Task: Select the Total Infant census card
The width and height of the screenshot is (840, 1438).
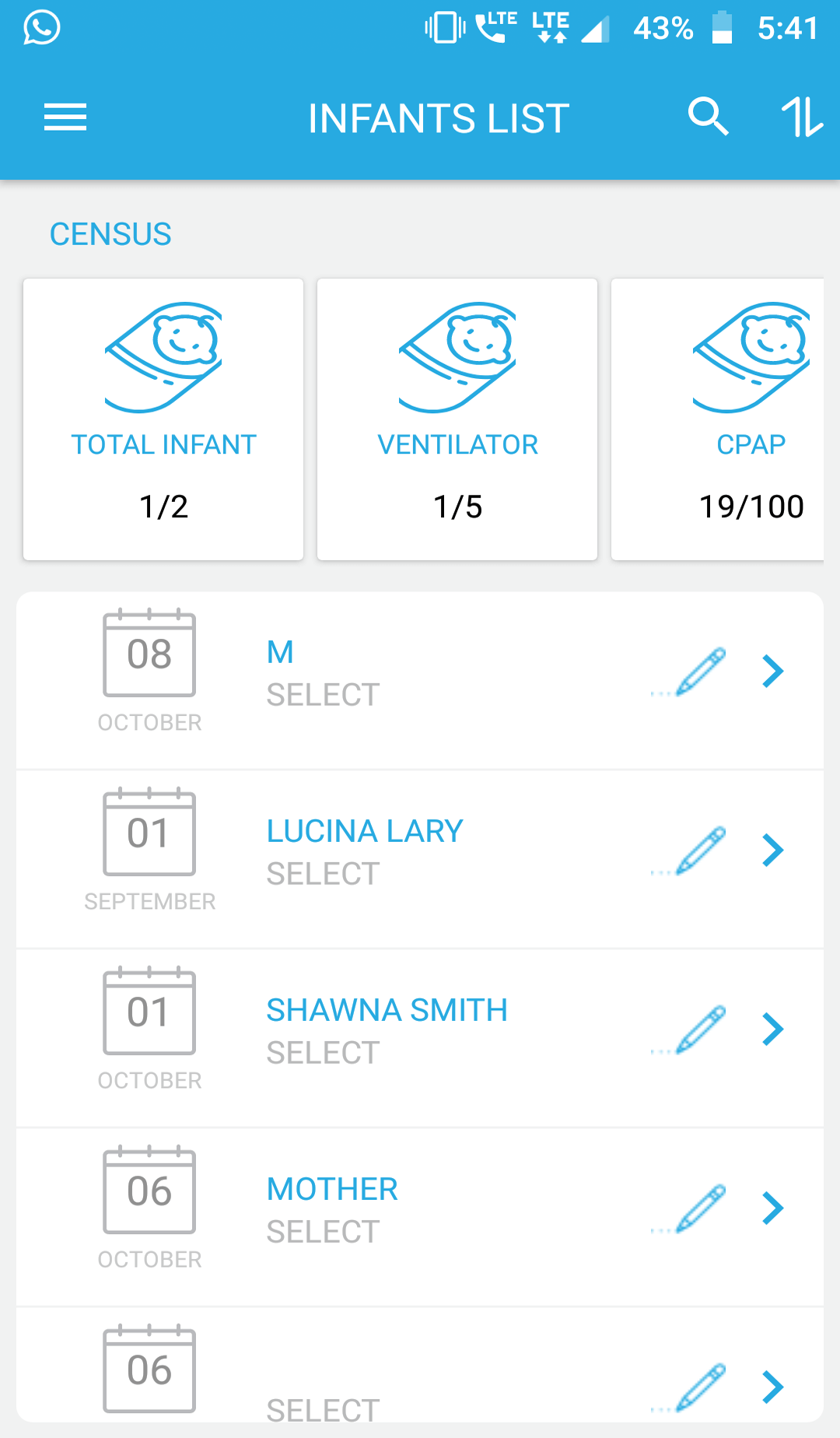Action: pyautogui.click(x=163, y=419)
